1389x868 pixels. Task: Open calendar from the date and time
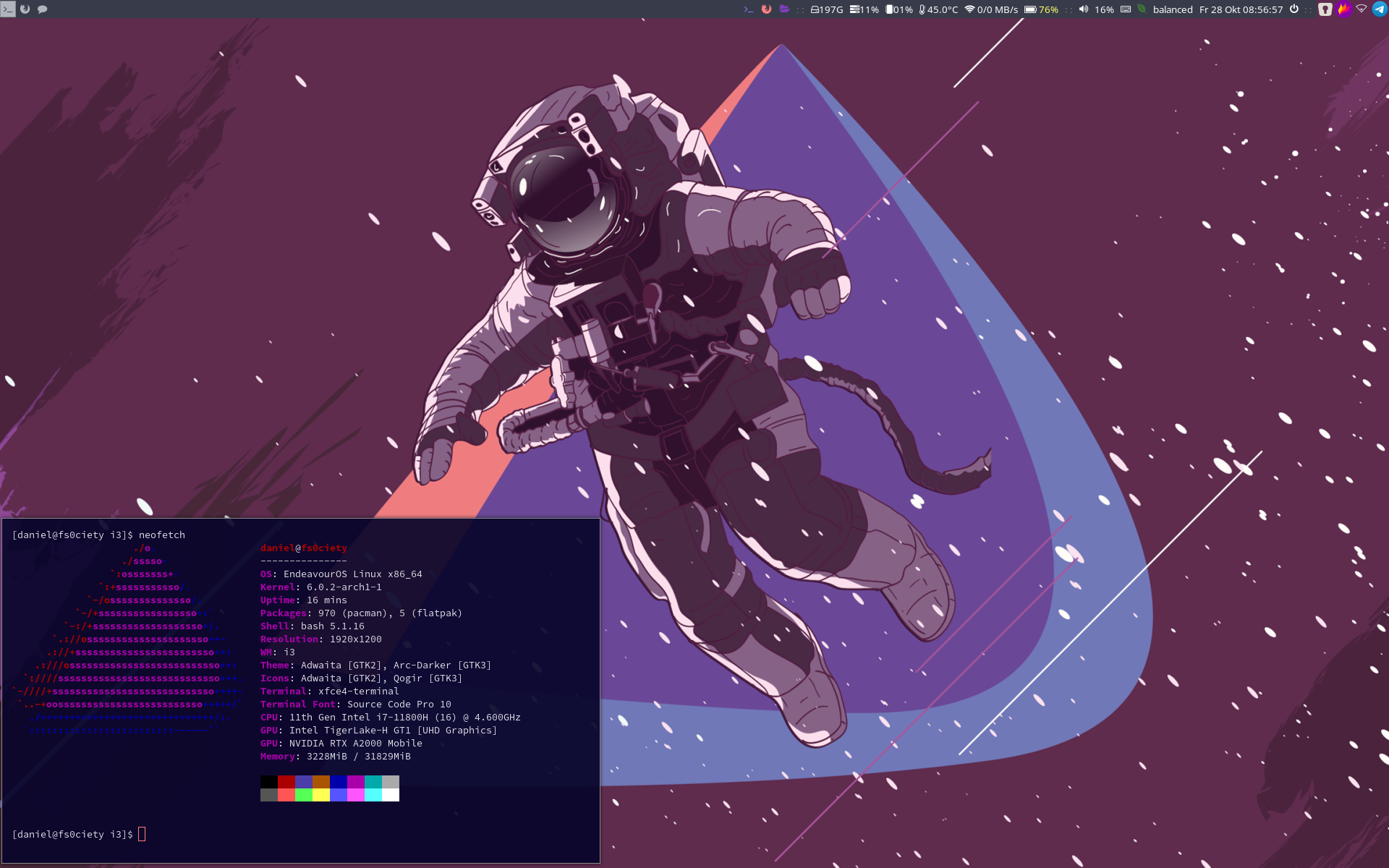point(1241,9)
